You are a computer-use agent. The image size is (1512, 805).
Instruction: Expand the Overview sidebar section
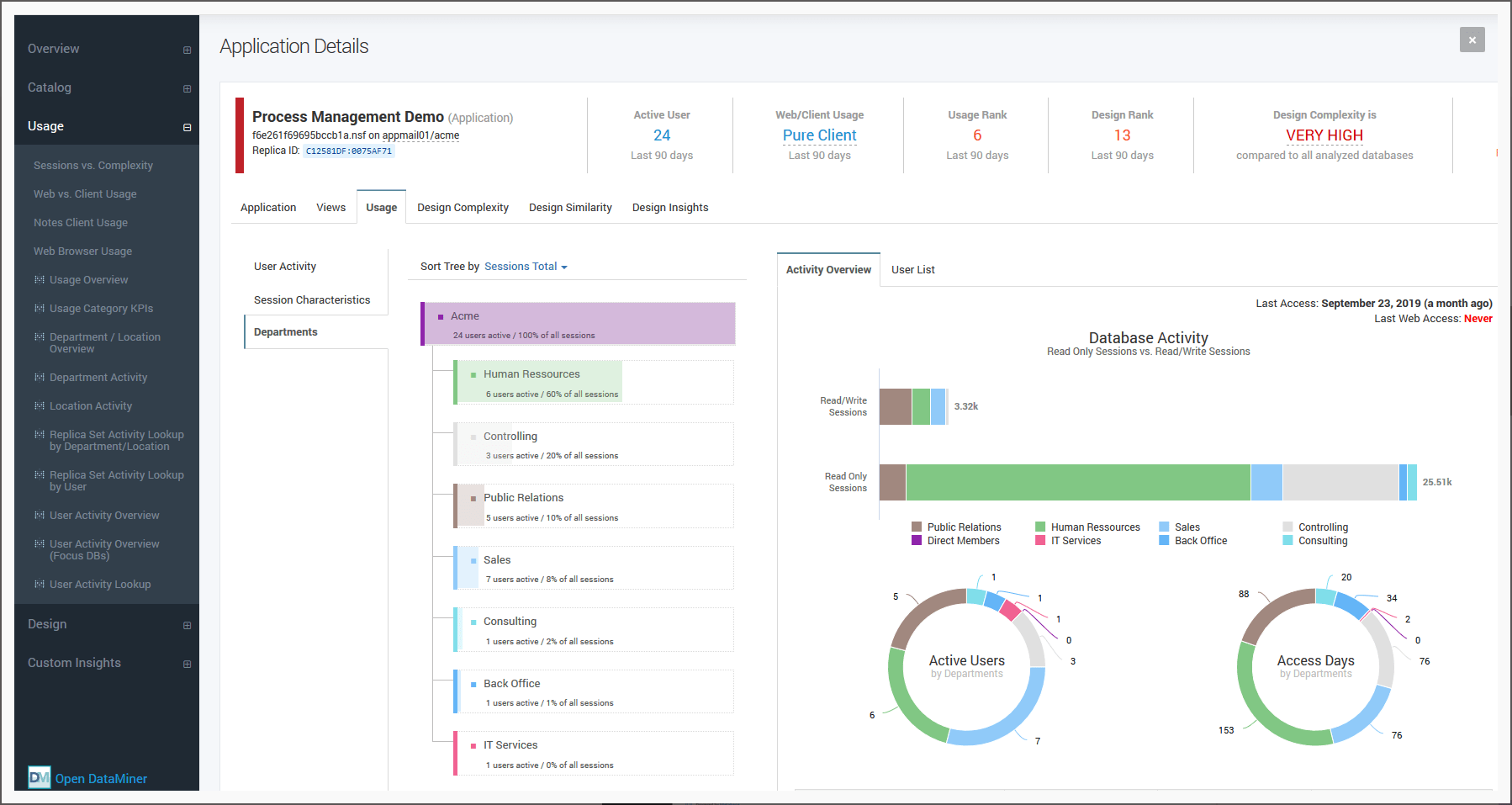(x=187, y=50)
